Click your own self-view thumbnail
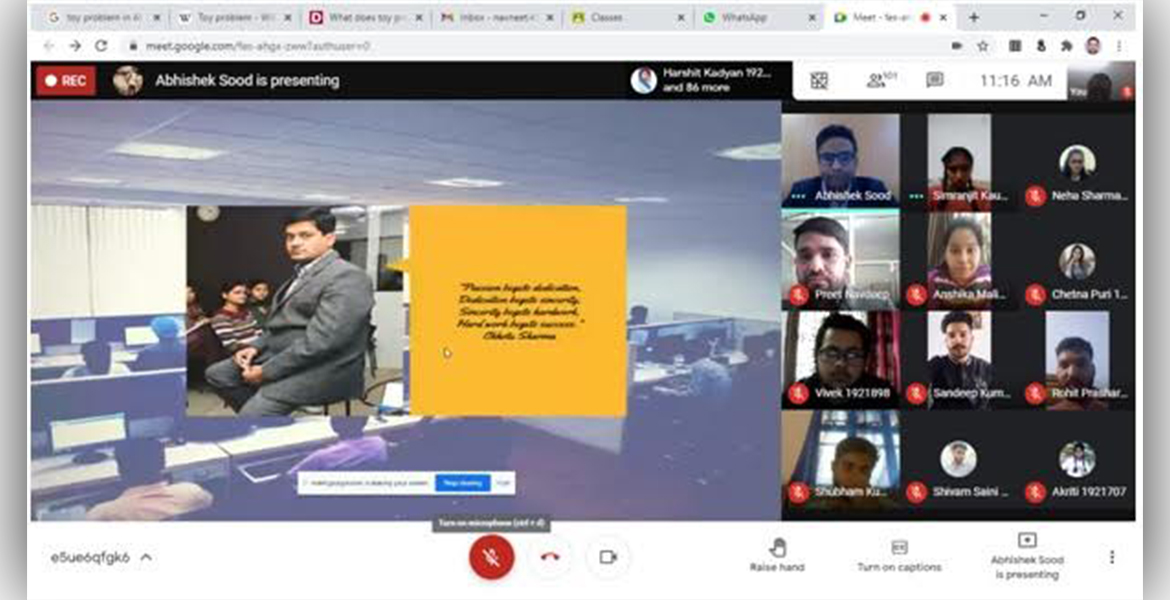 [x=1101, y=81]
